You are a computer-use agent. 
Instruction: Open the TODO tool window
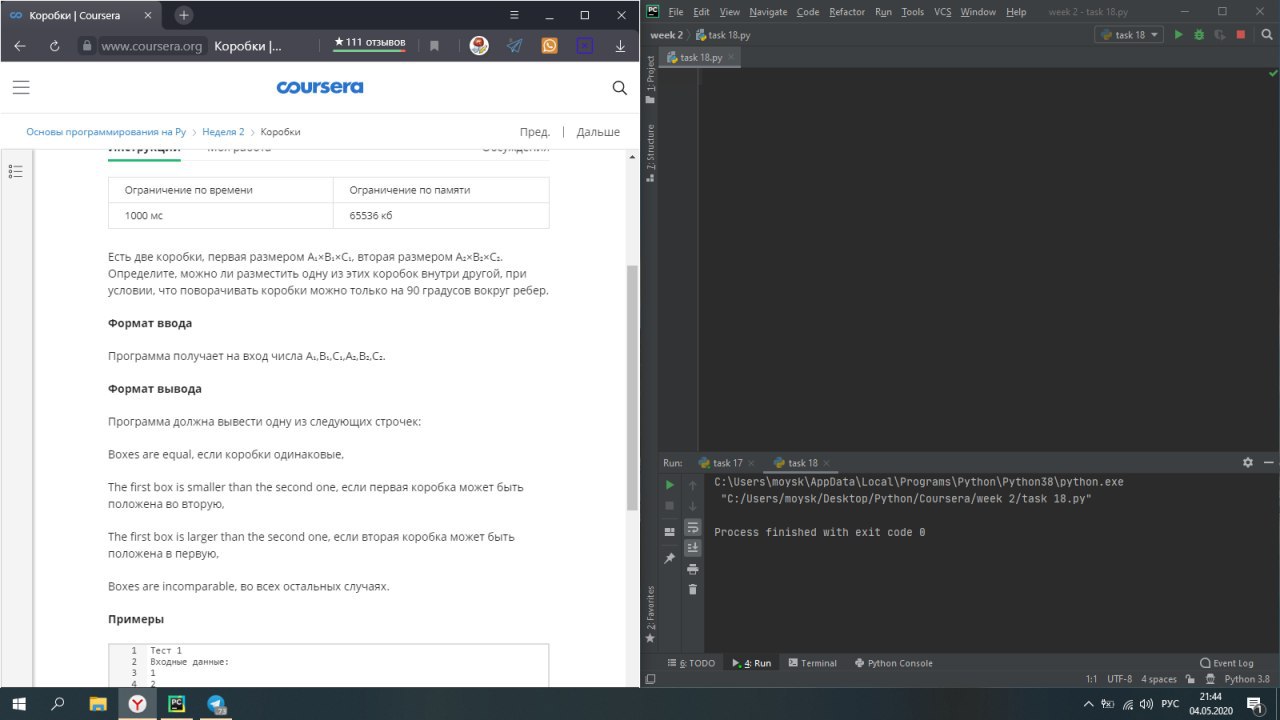click(691, 663)
